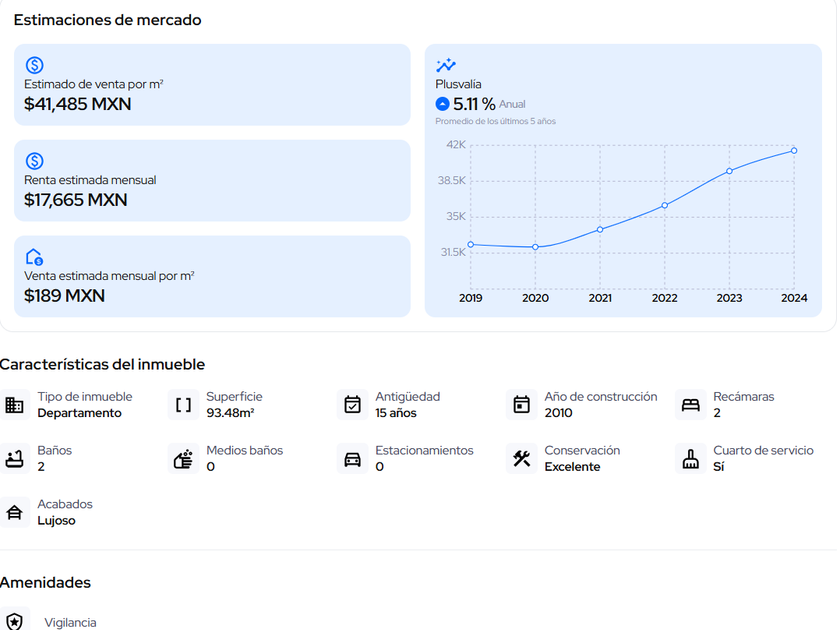Viewport: 840px width, 630px height.
Task: Click the $17,665 MXN monthly rent card
Action: tap(212, 181)
